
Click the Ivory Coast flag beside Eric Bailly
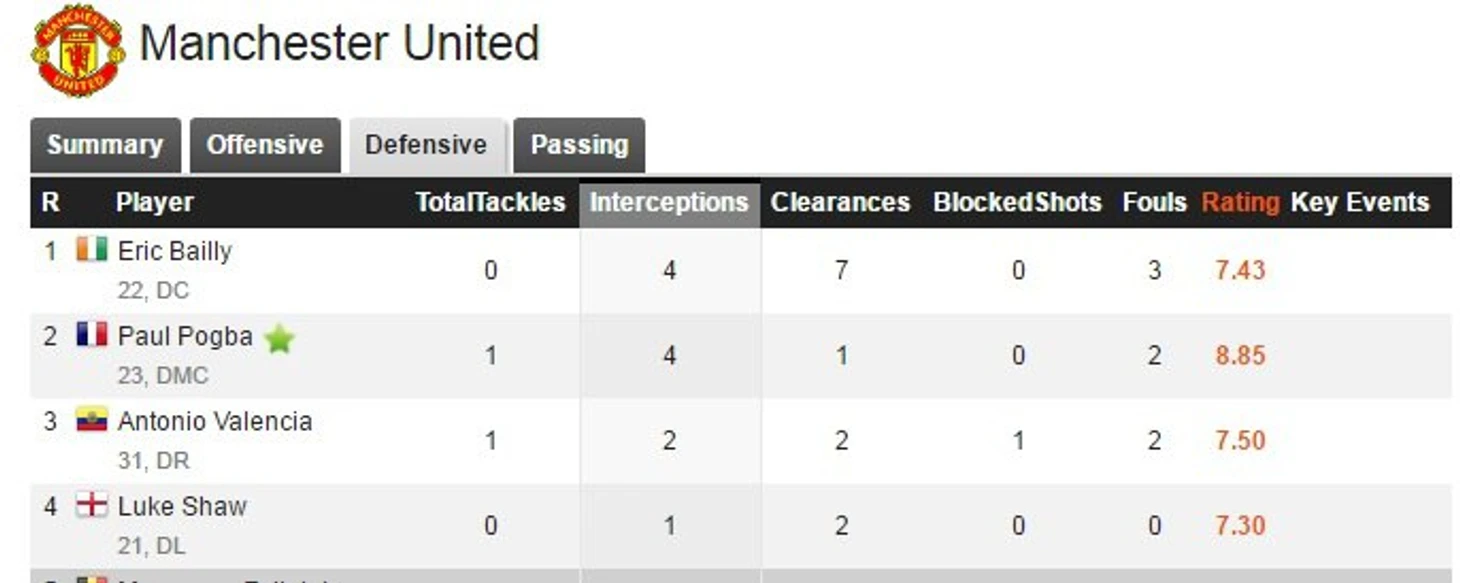point(91,250)
